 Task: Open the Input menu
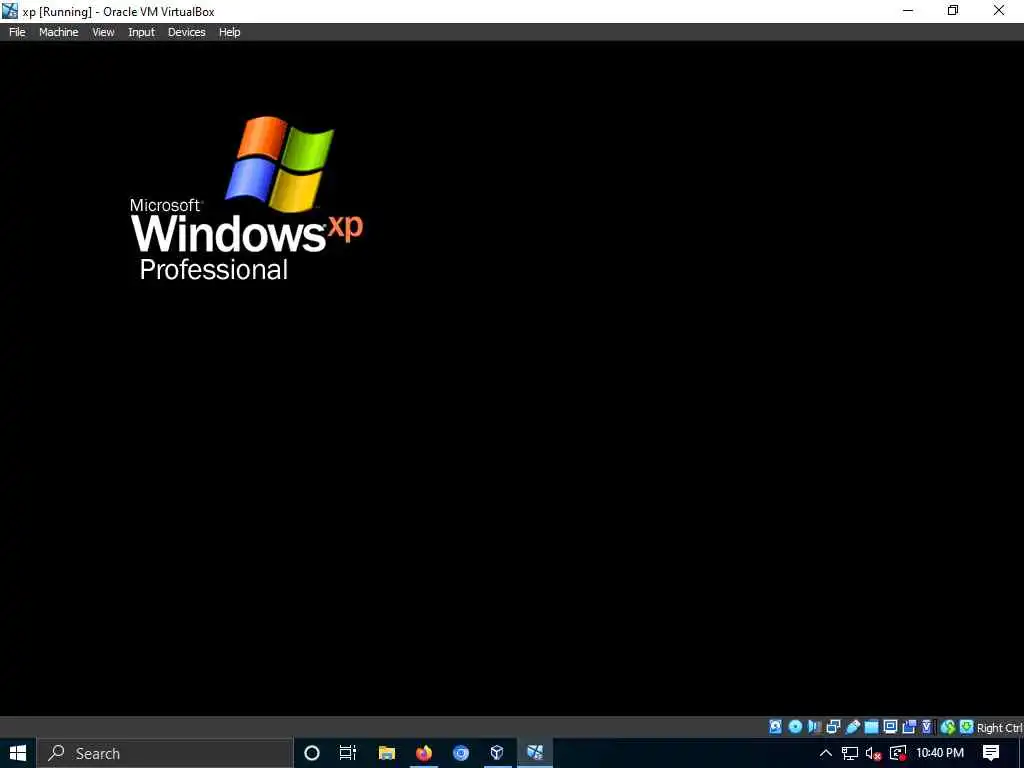coord(141,32)
